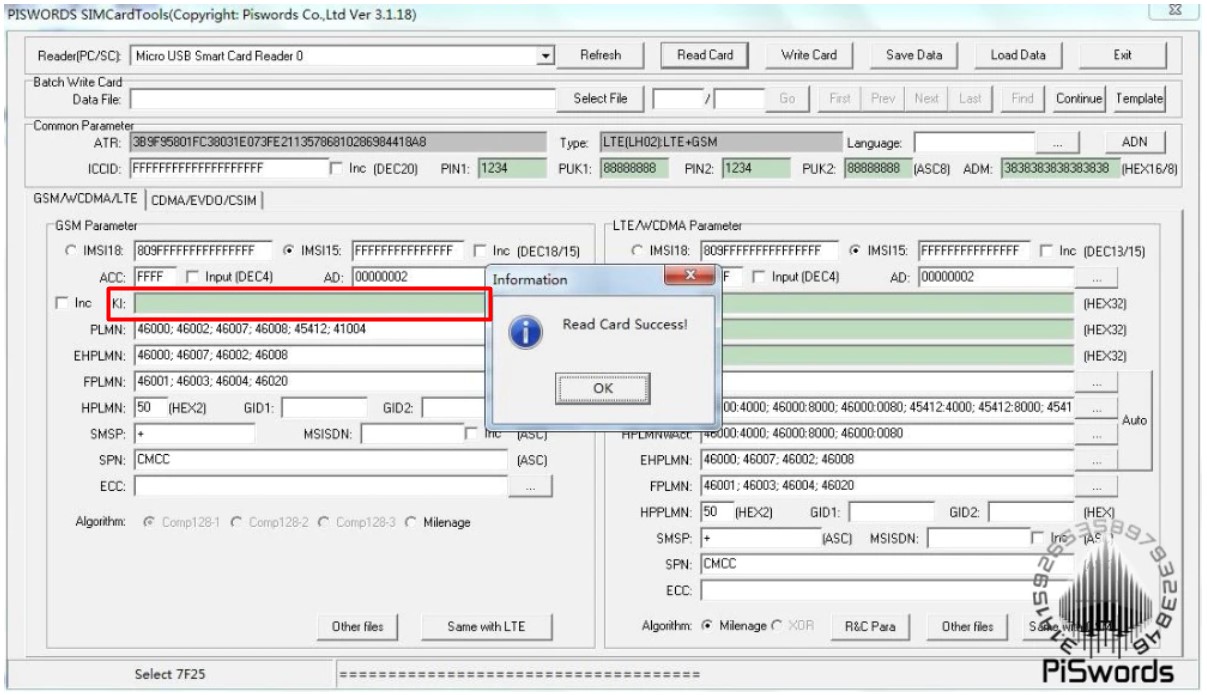The width and height of the screenshot is (1207, 695).
Task: Click the GSM KI input field
Action: click(311, 302)
